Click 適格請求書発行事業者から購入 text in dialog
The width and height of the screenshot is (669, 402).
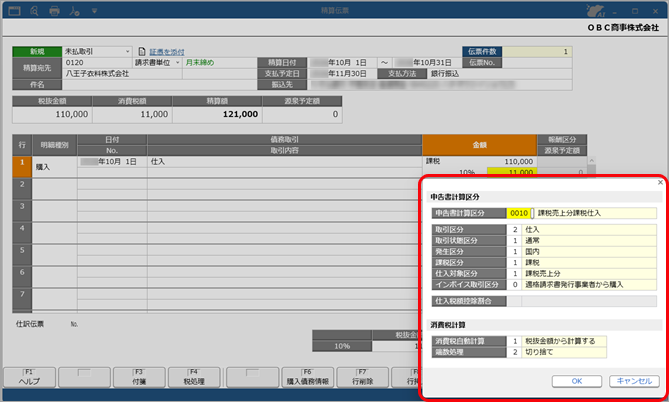[x=574, y=285]
